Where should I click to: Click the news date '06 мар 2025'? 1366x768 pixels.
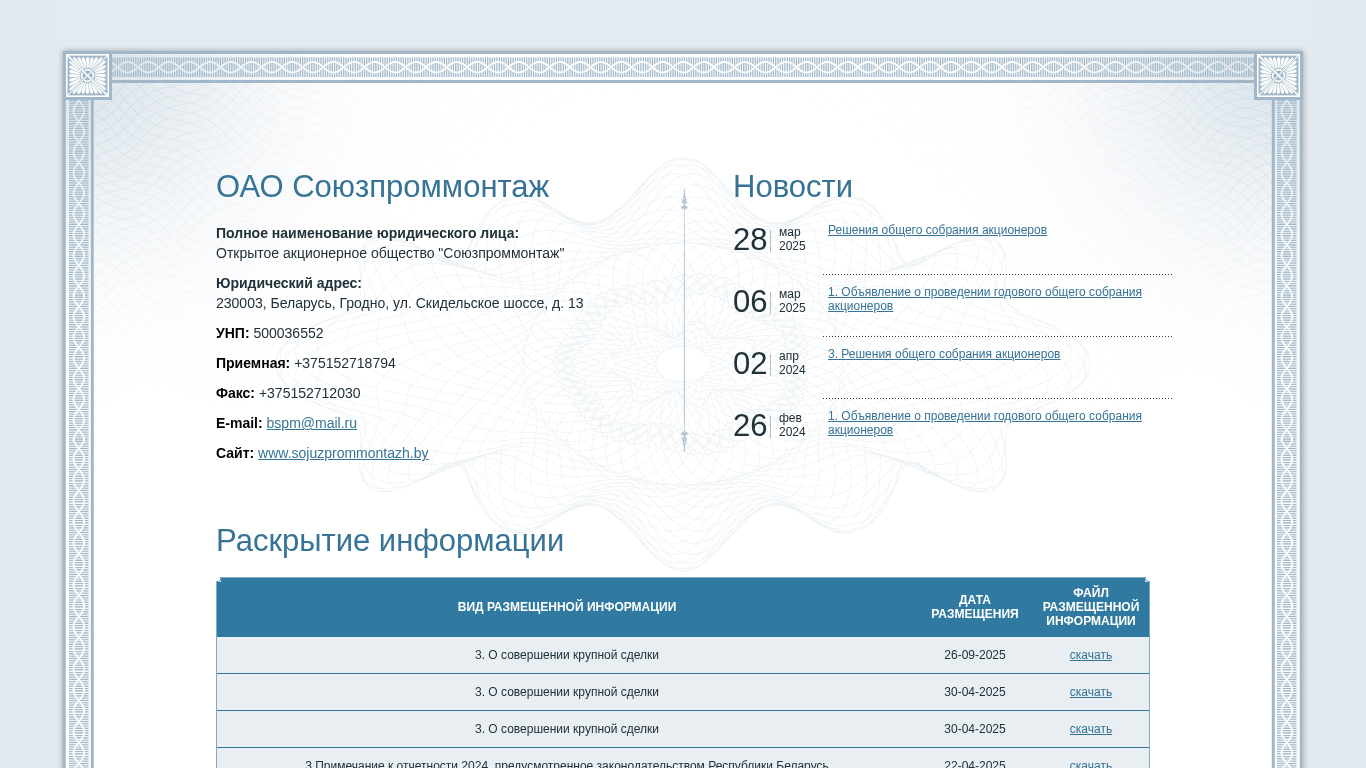[770, 302]
